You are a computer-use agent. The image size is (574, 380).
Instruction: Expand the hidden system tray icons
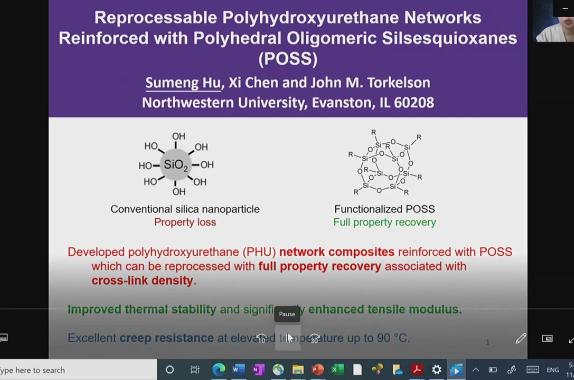(x=476, y=370)
